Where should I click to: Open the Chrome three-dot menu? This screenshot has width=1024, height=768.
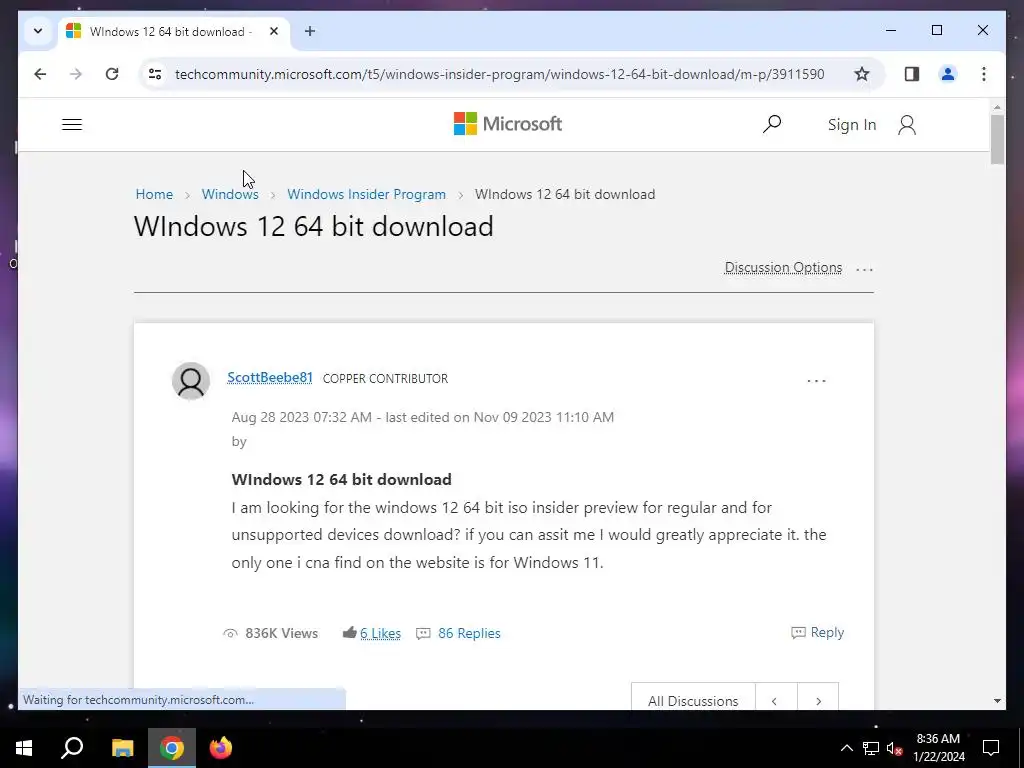coord(984,74)
